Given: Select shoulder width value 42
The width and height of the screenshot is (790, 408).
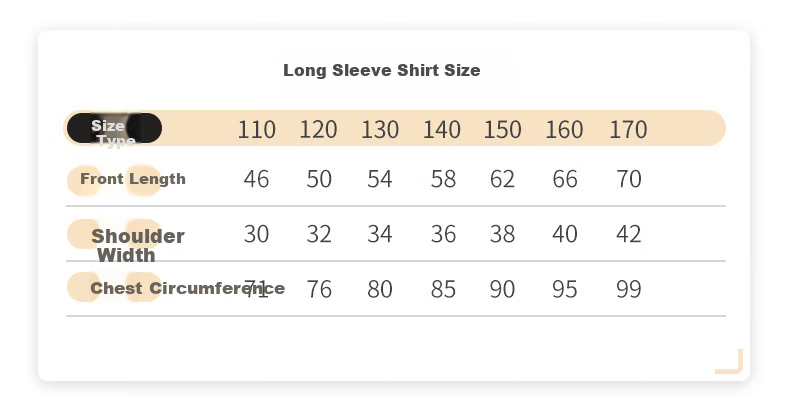Looking at the screenshot, I should (x=629, y=234).
